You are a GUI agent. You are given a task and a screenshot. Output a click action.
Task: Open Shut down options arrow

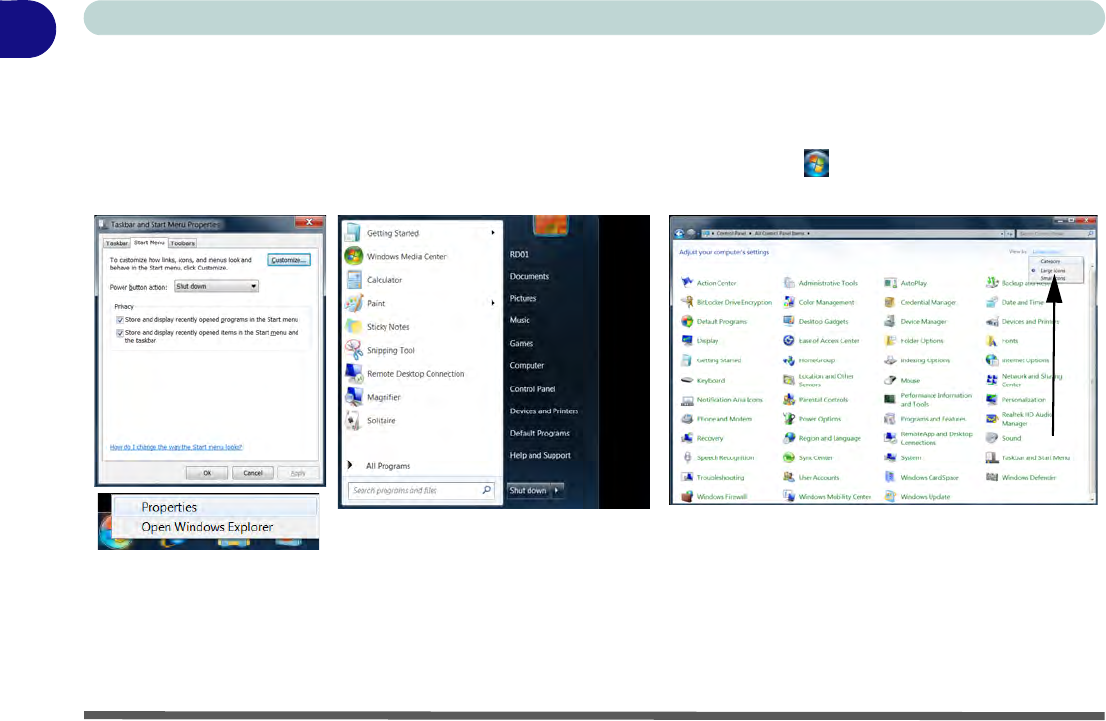pos(557,490)
